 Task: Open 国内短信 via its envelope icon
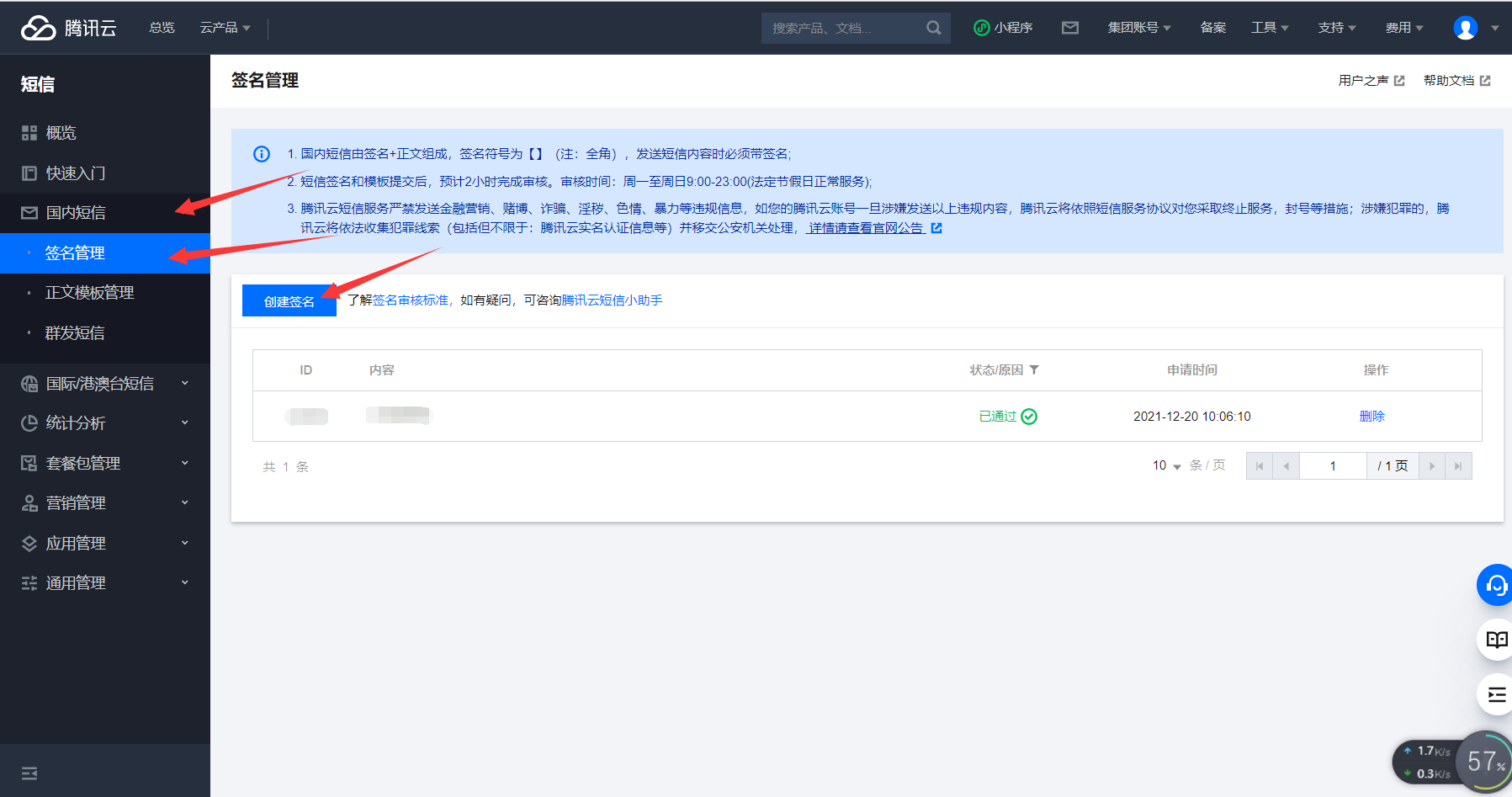click(28, 212)
